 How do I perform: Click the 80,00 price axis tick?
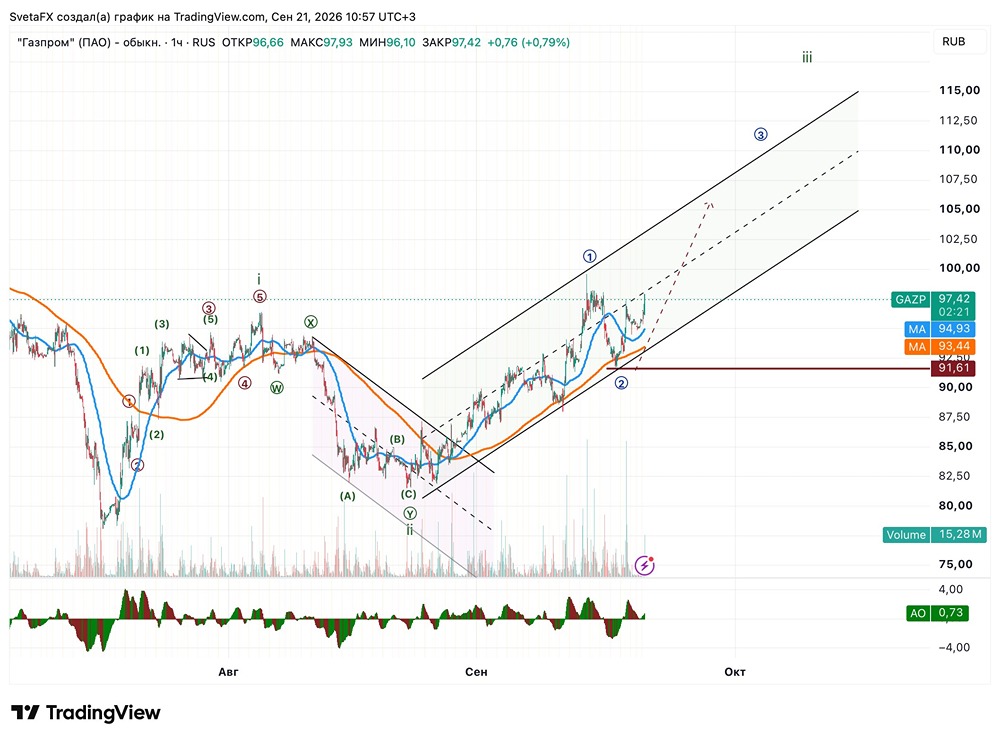(x=955, y=506)
